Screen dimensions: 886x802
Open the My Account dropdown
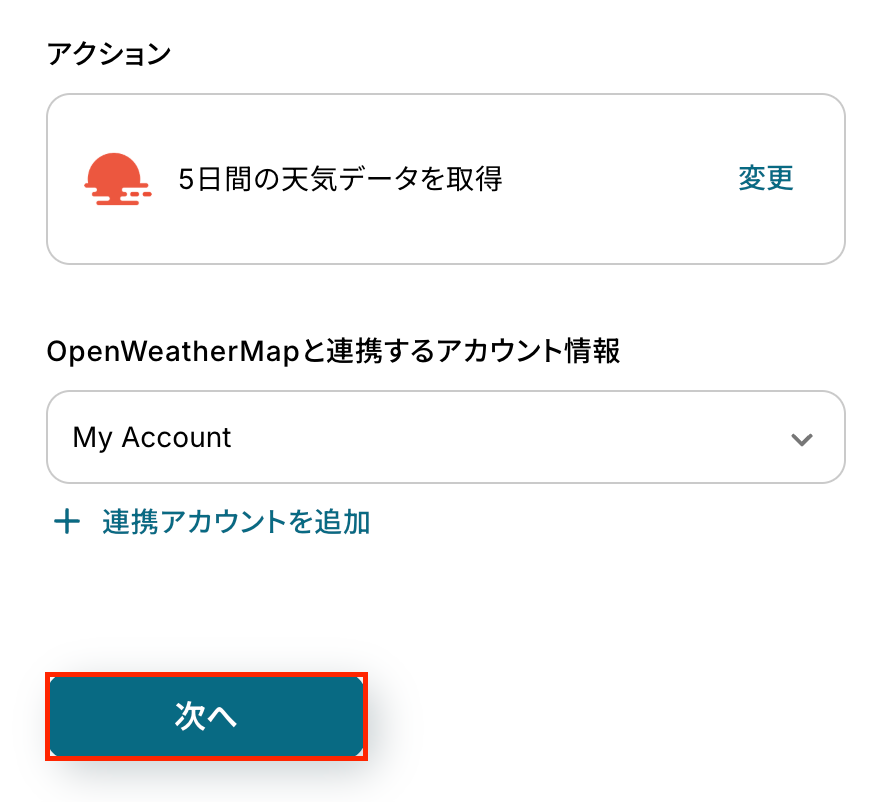pos(445,438)
